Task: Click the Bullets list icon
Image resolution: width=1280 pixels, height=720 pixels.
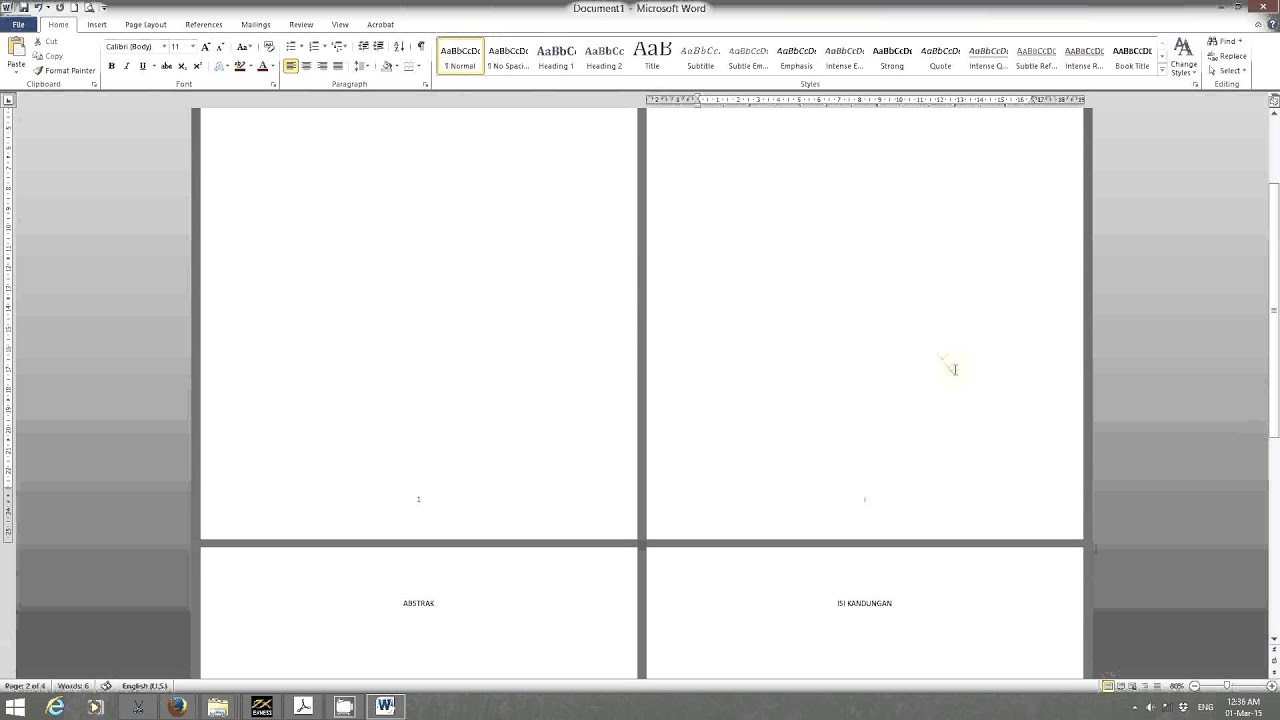Action: (291, 47)
